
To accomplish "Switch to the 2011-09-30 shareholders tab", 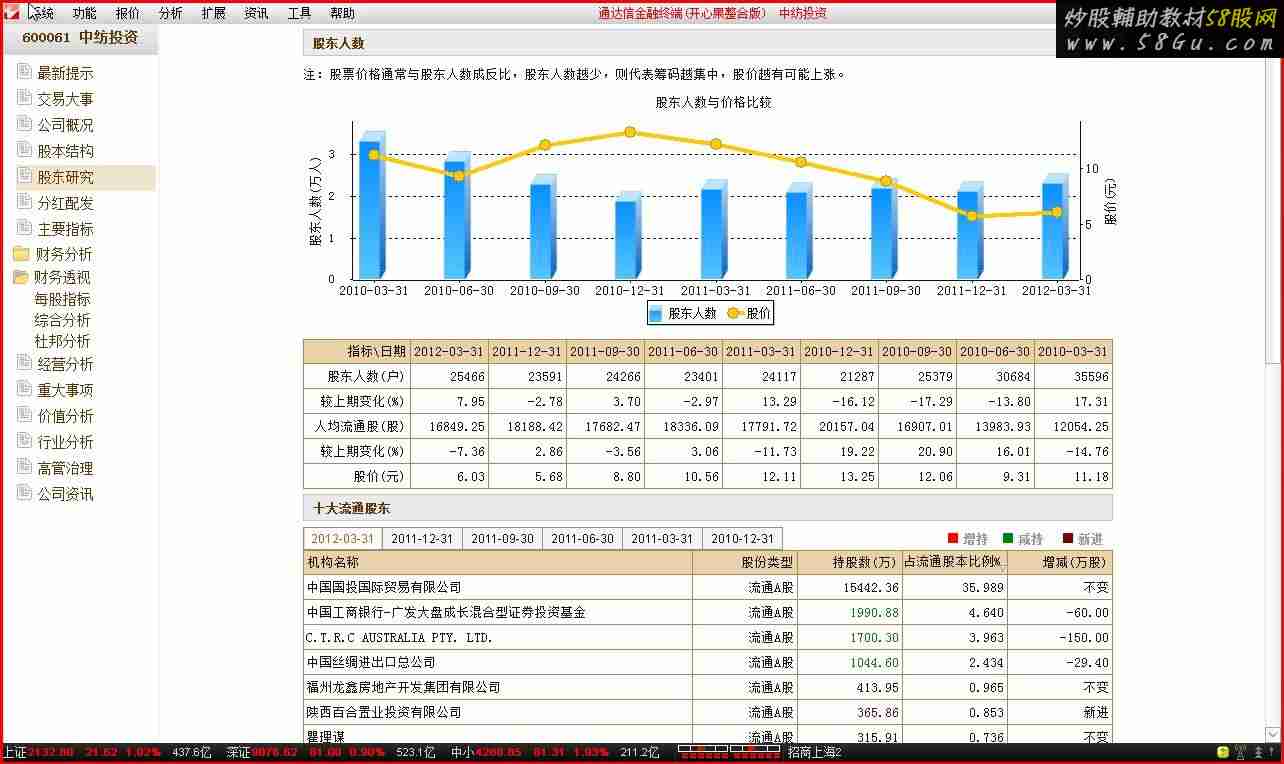I will pos(502,538).
